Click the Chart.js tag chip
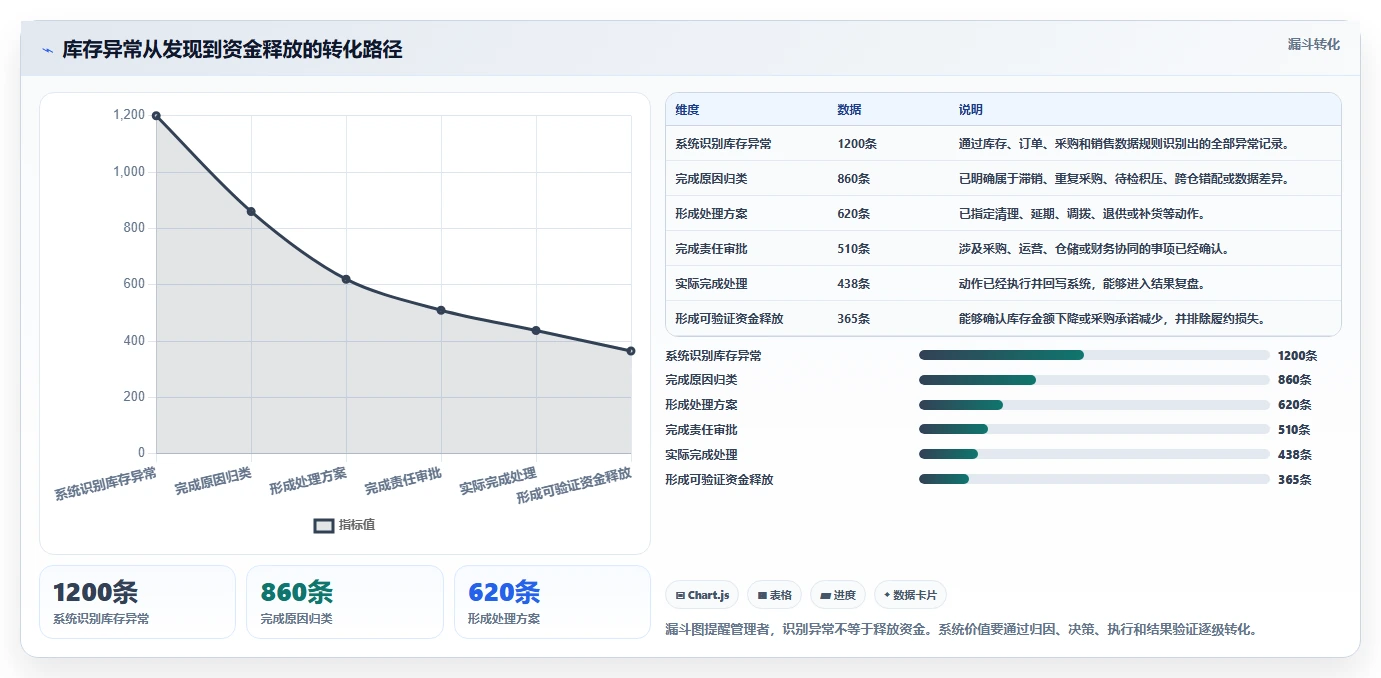The image size is (1381, 678). (702, 595)
